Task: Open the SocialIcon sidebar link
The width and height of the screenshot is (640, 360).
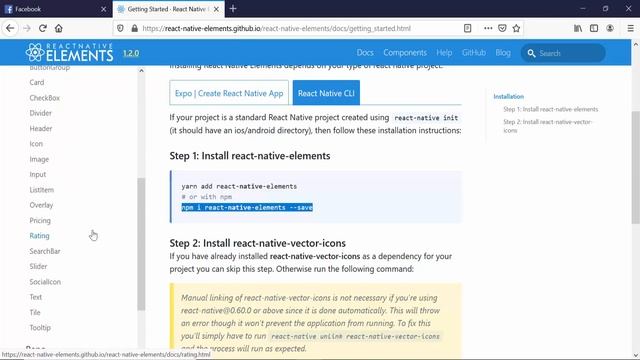Action: click(x=45, y=282)
